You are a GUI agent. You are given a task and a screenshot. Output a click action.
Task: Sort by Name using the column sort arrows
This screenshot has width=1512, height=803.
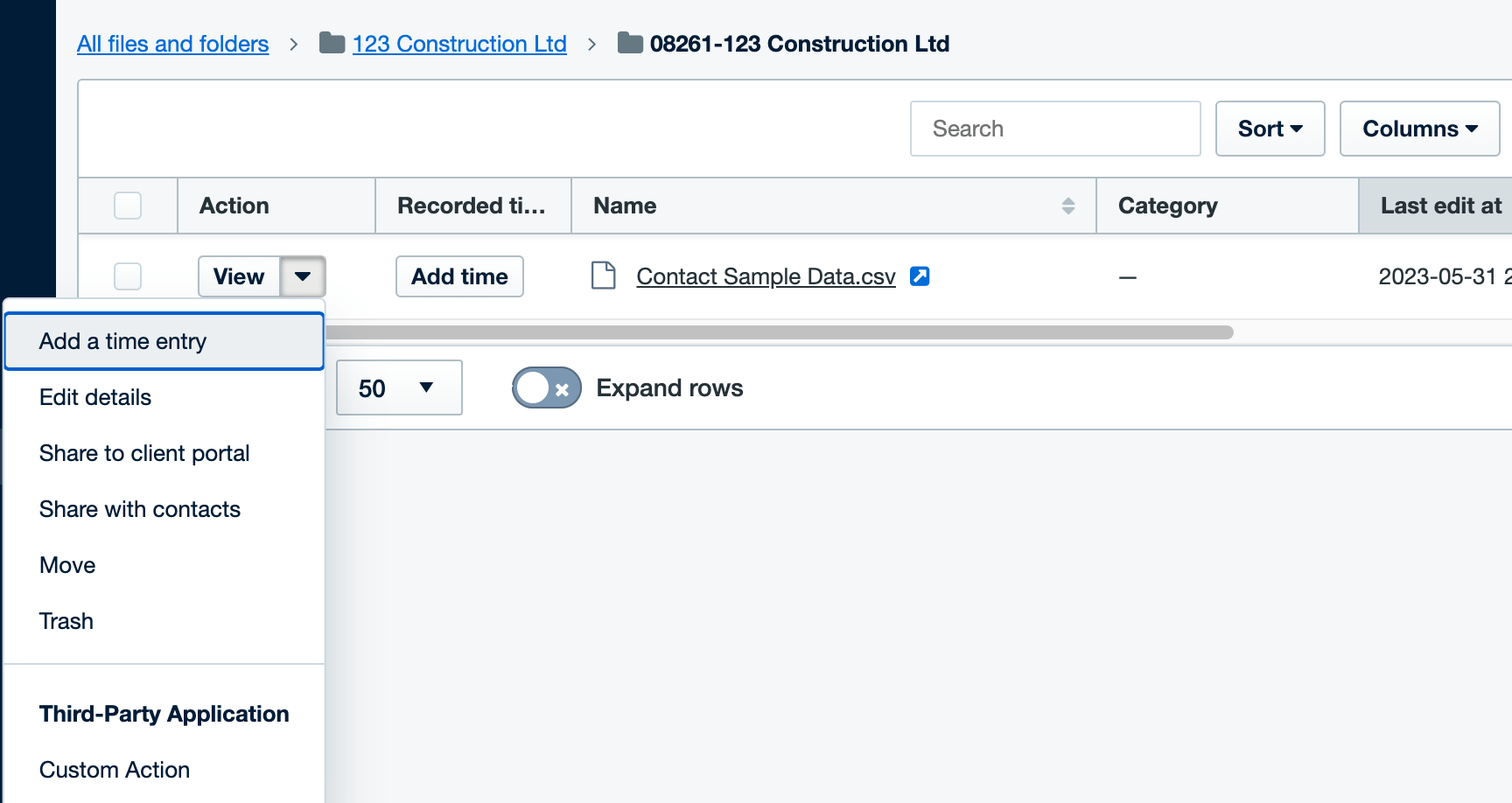pos(1067,205)
